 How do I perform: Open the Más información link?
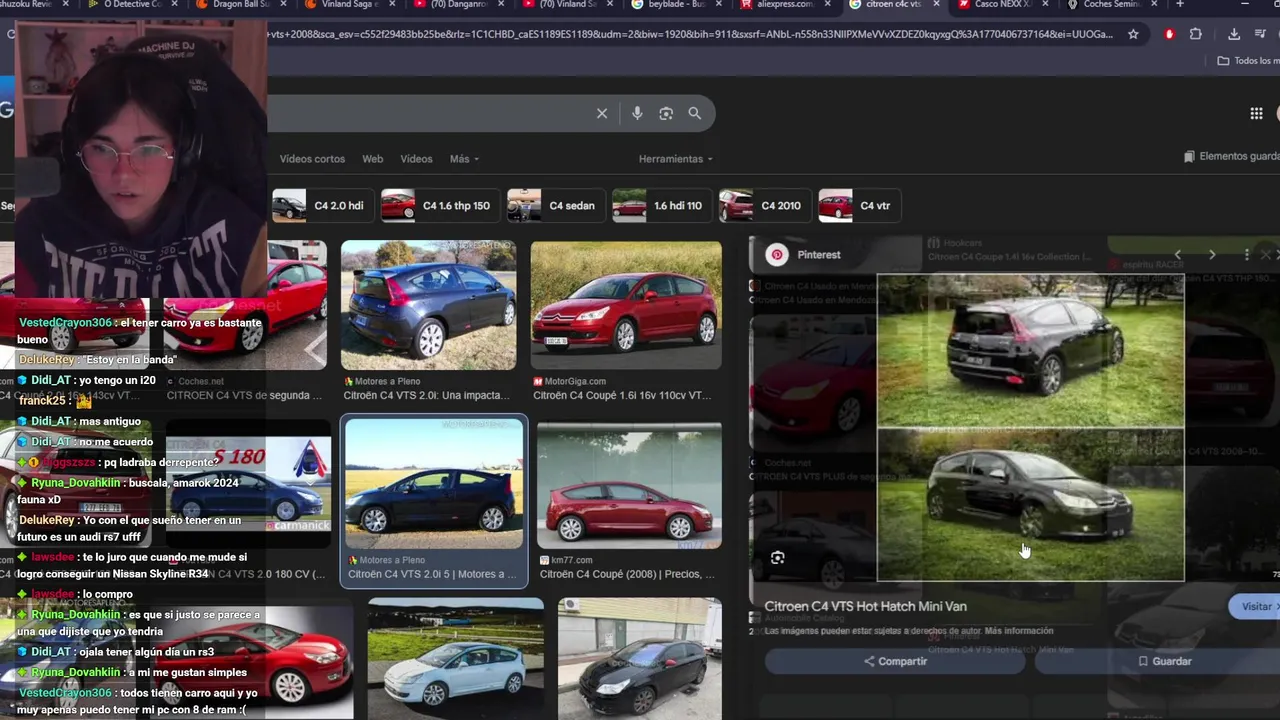(x=1019, y=631)
